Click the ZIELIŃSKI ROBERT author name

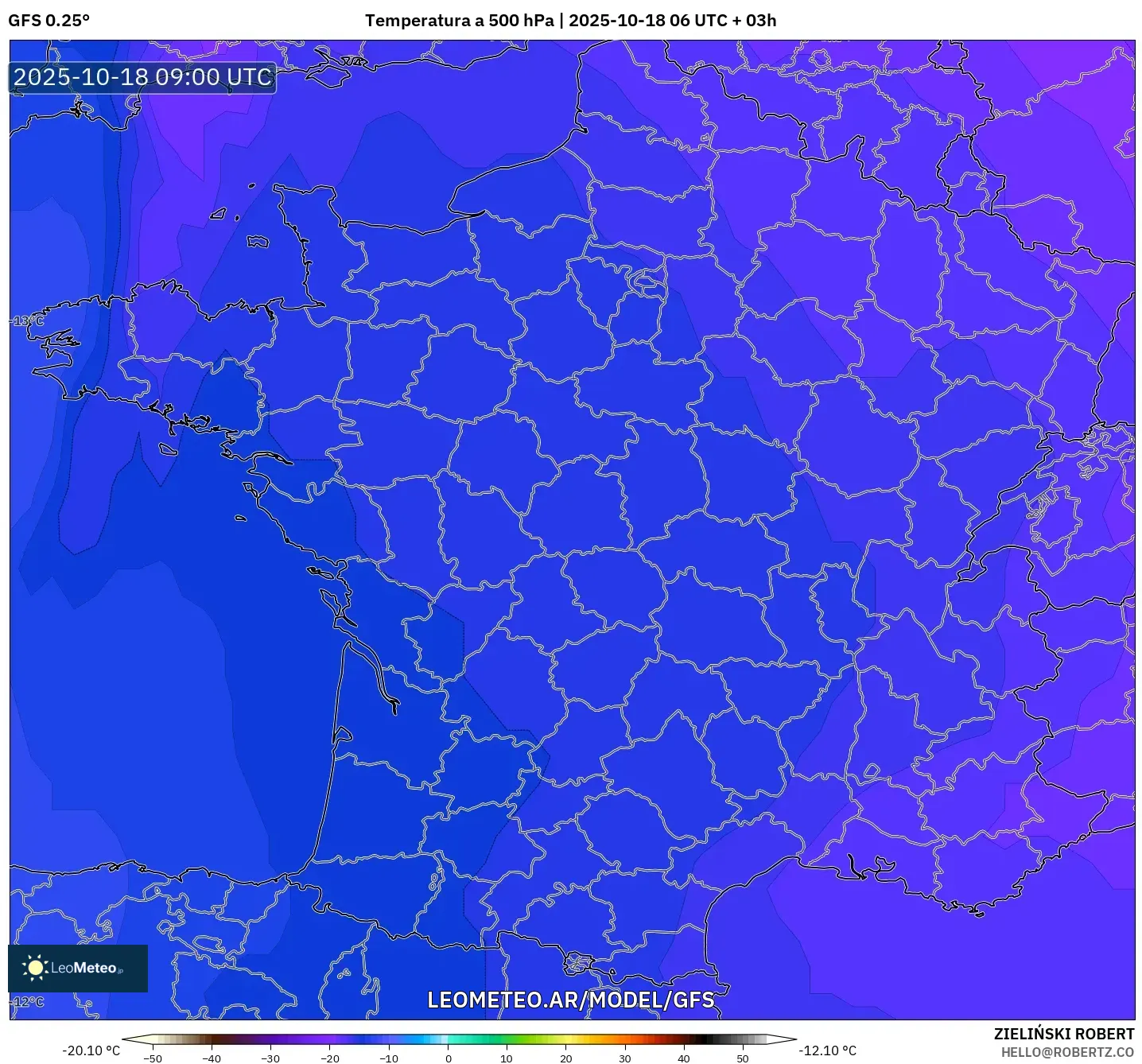(x=1063, y=1034)
